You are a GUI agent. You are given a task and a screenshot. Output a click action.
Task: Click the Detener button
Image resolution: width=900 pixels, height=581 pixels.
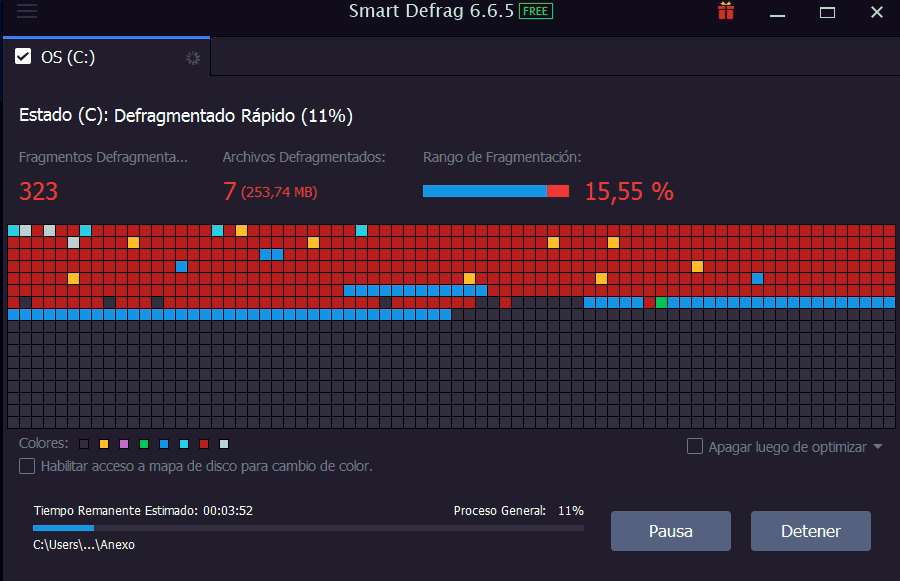point(810,531)
